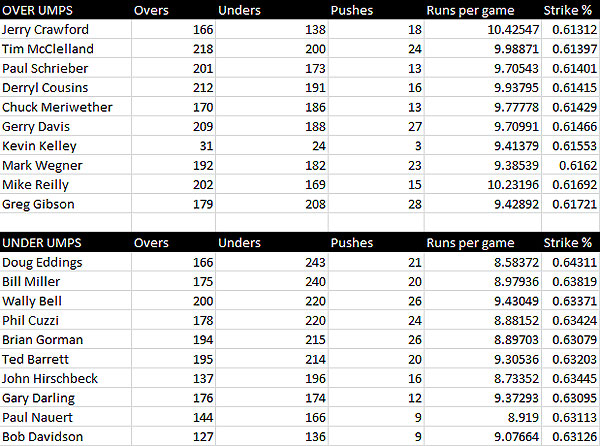Select the Chuck Meriwether name cell
The width and height of the screenshot is (600, 446).
point(65,107)
